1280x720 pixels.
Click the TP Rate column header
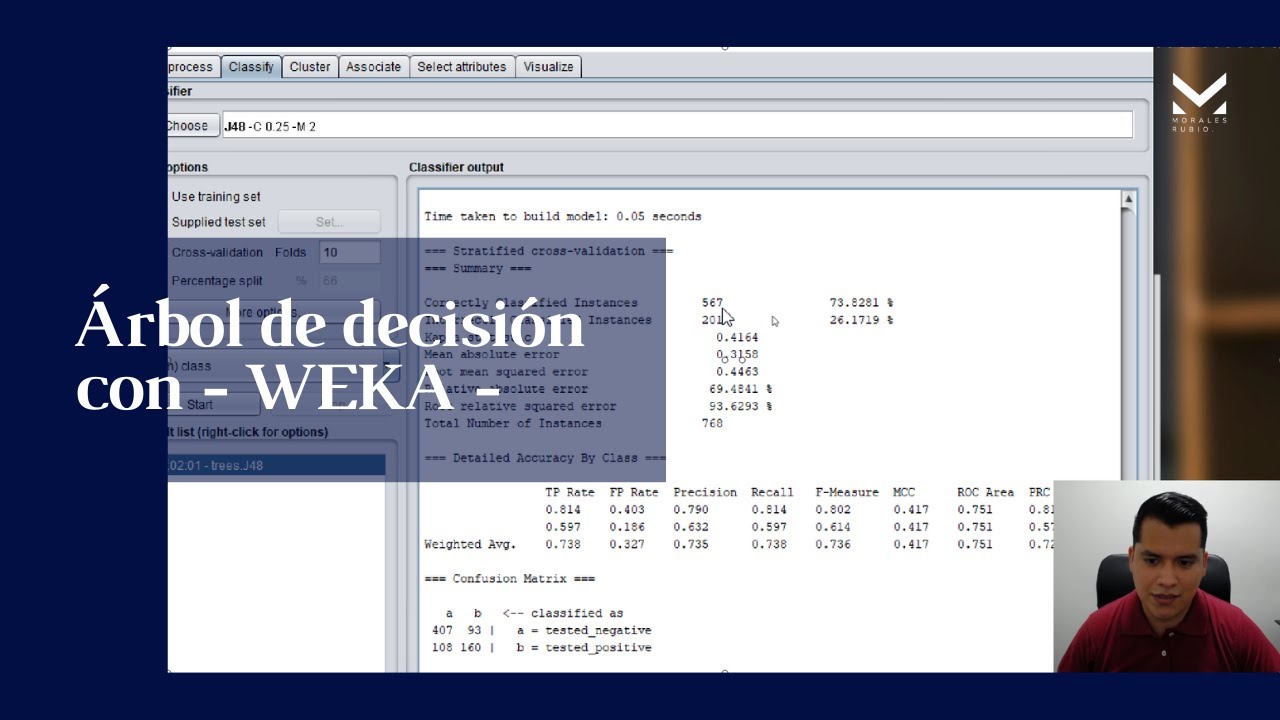[570, 492]
